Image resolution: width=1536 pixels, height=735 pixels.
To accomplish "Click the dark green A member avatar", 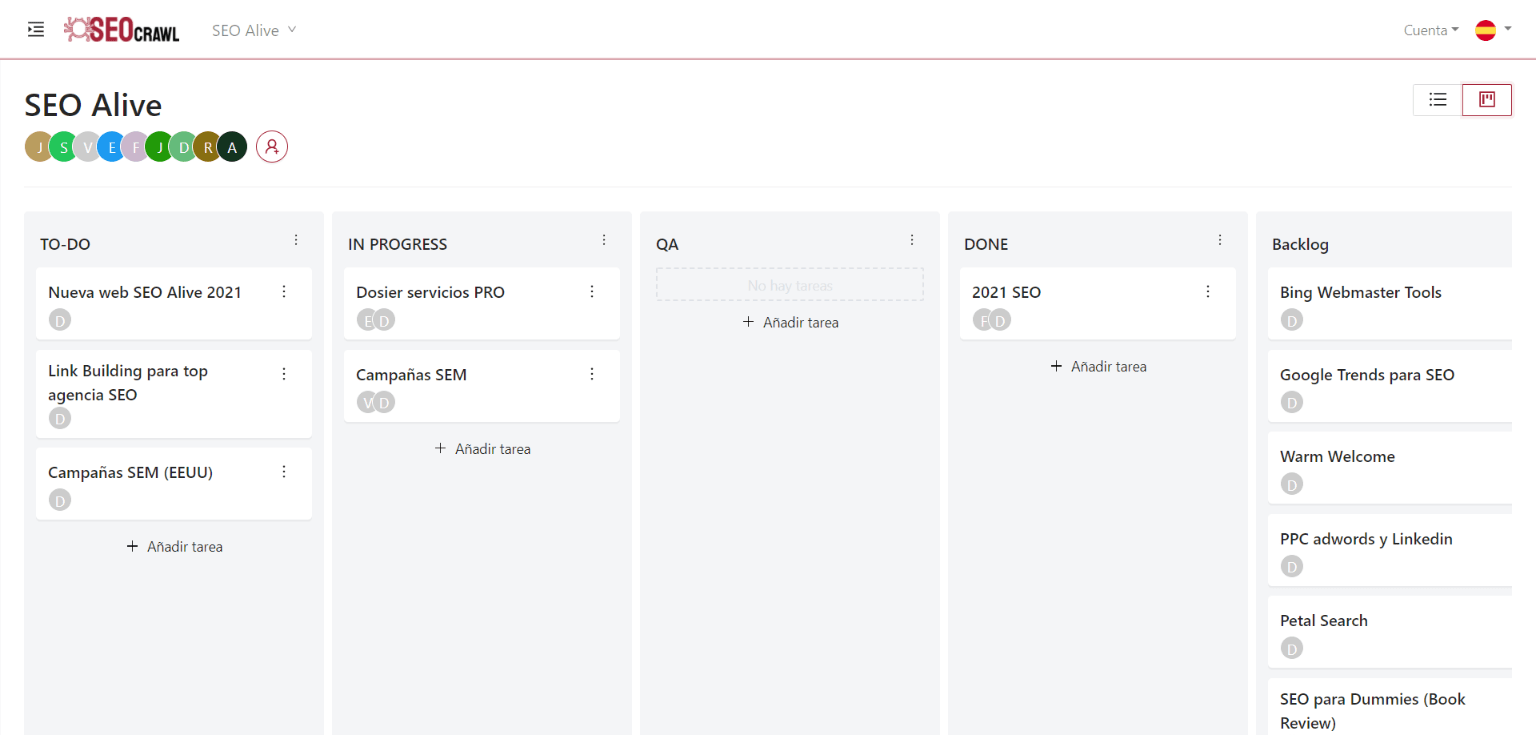I will point(232,147).
